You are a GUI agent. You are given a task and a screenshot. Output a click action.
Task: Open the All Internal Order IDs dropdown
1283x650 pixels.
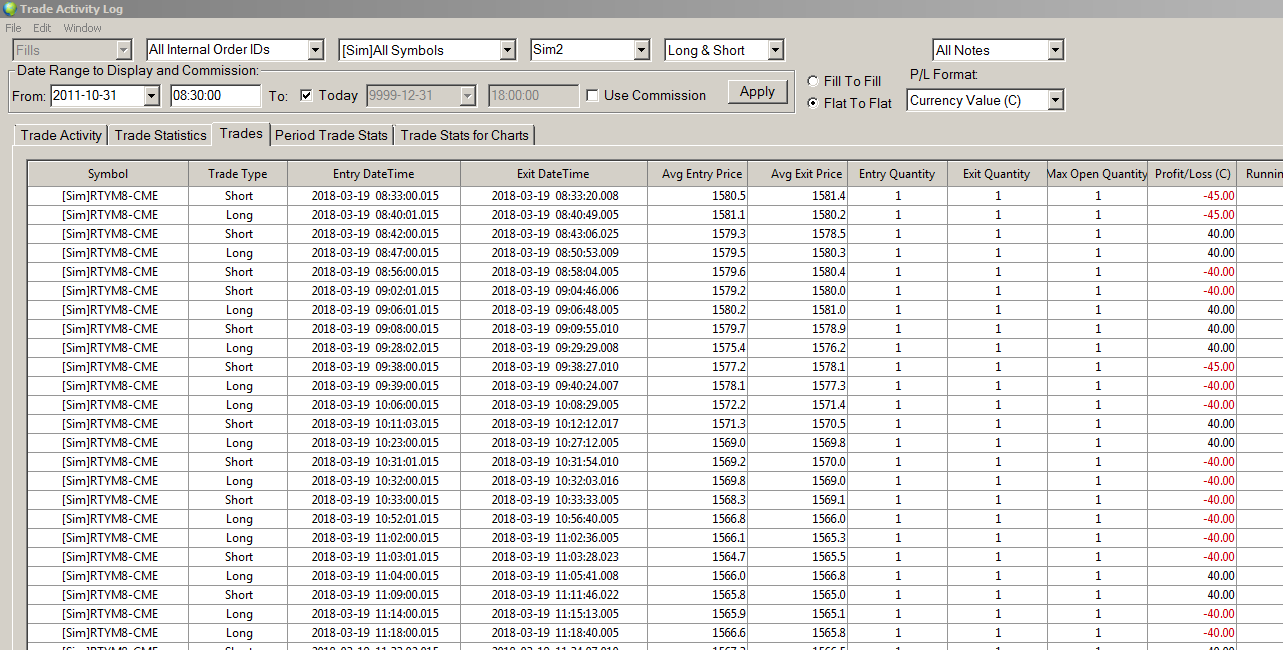point(315,50)
